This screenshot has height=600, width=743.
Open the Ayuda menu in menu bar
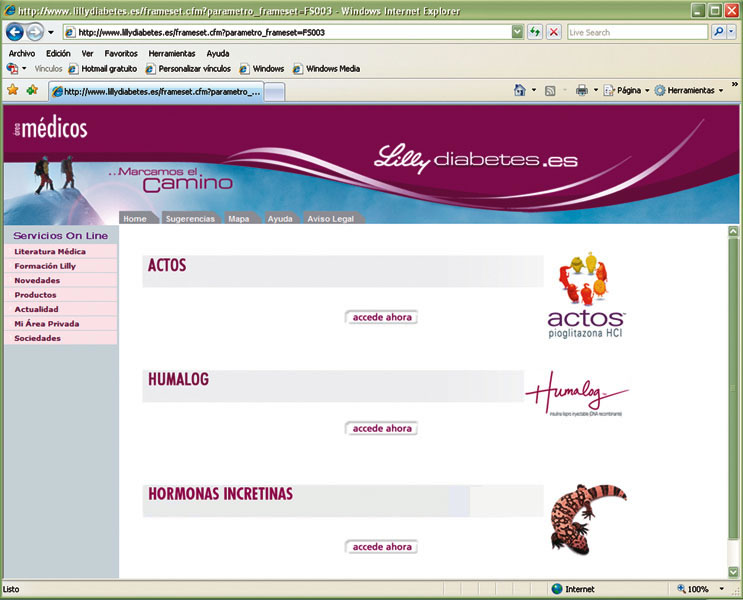point(217,54)
